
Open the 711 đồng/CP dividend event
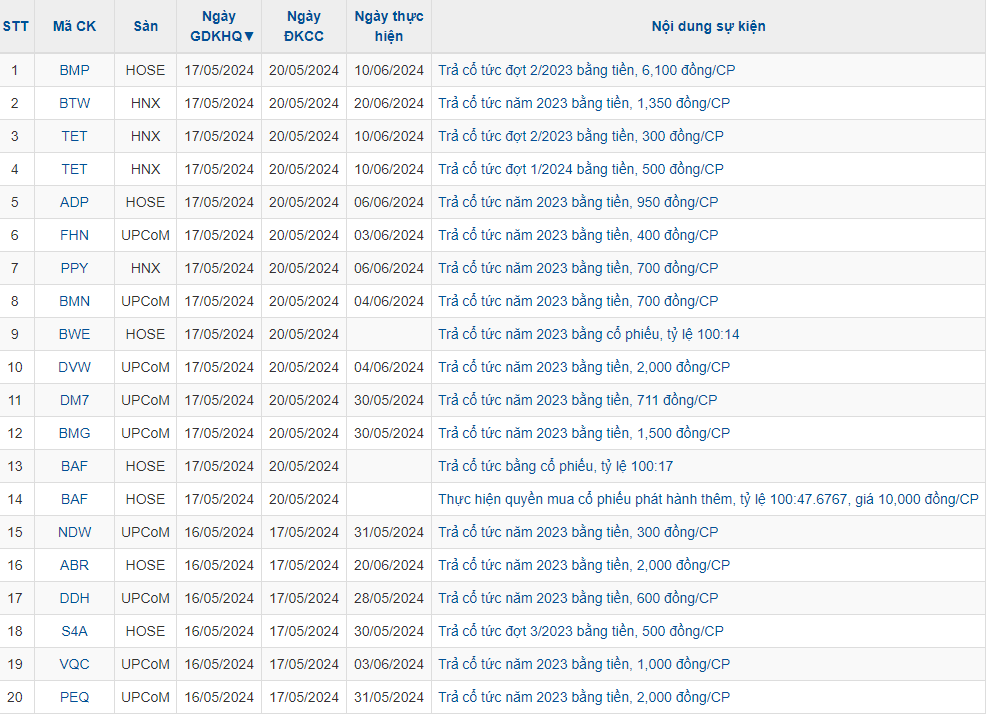[x=577, y=401]
